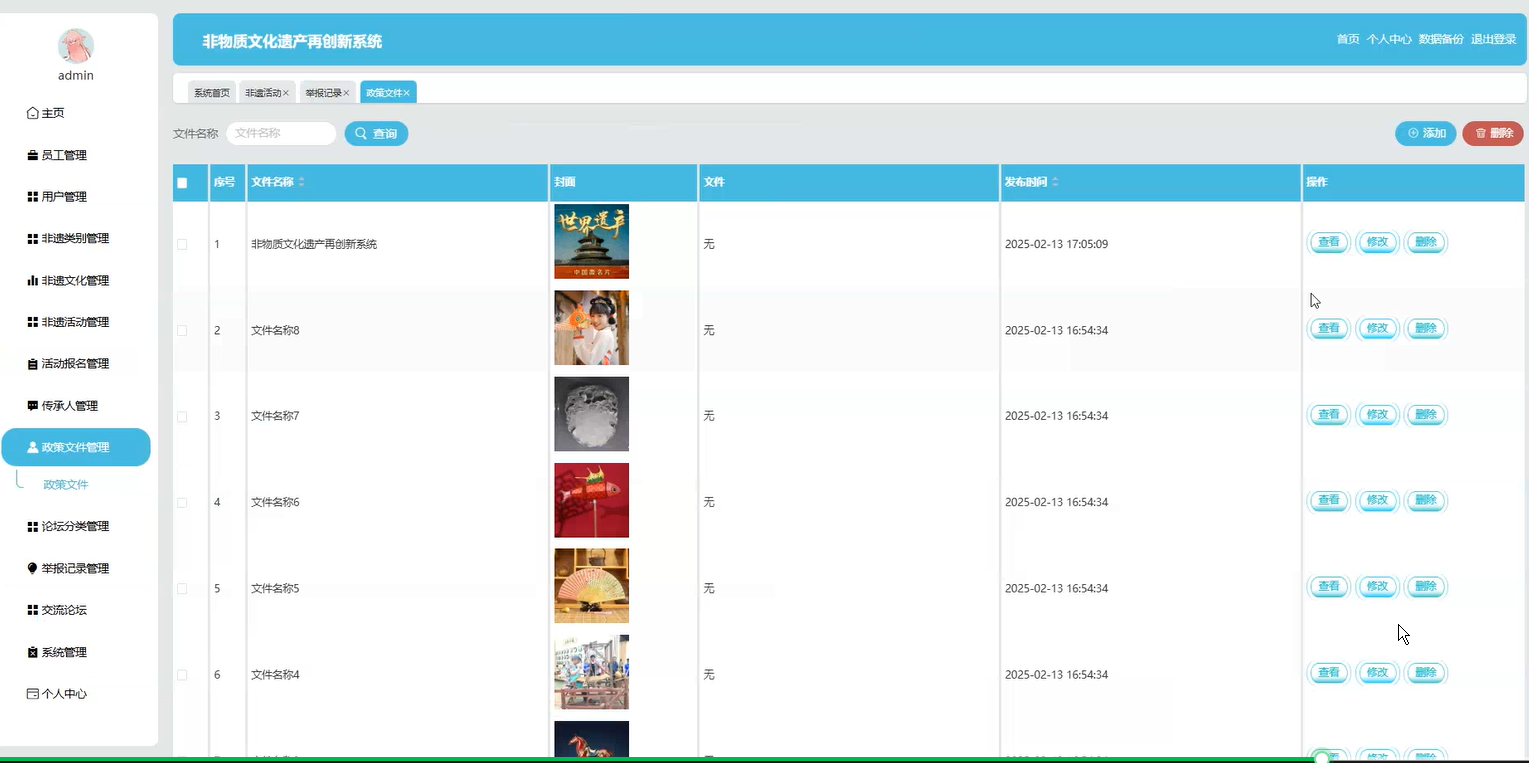1529x763 pixels.
Task: Switch to 系统首页 tab
Action: (x=212, y=92)
